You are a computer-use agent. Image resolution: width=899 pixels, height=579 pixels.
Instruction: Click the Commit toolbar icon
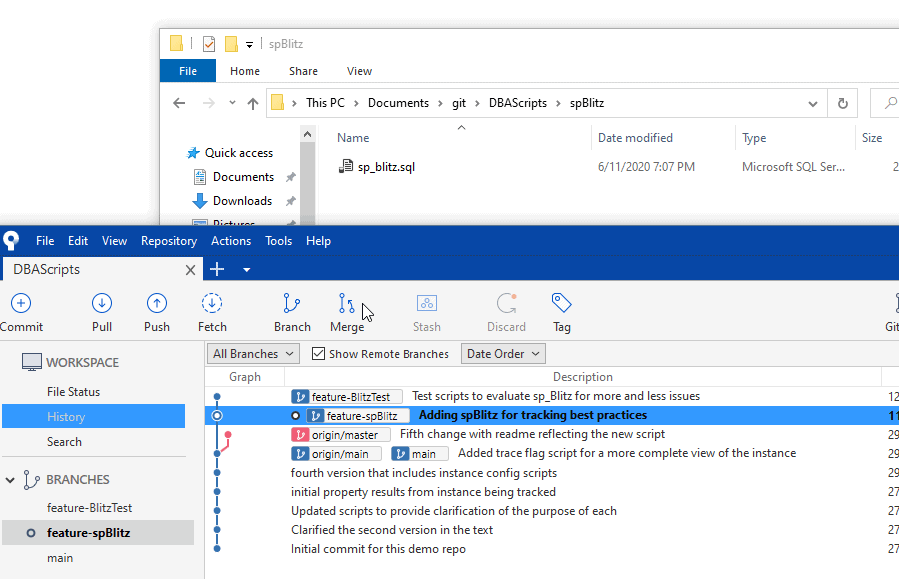tap(21, 303)
